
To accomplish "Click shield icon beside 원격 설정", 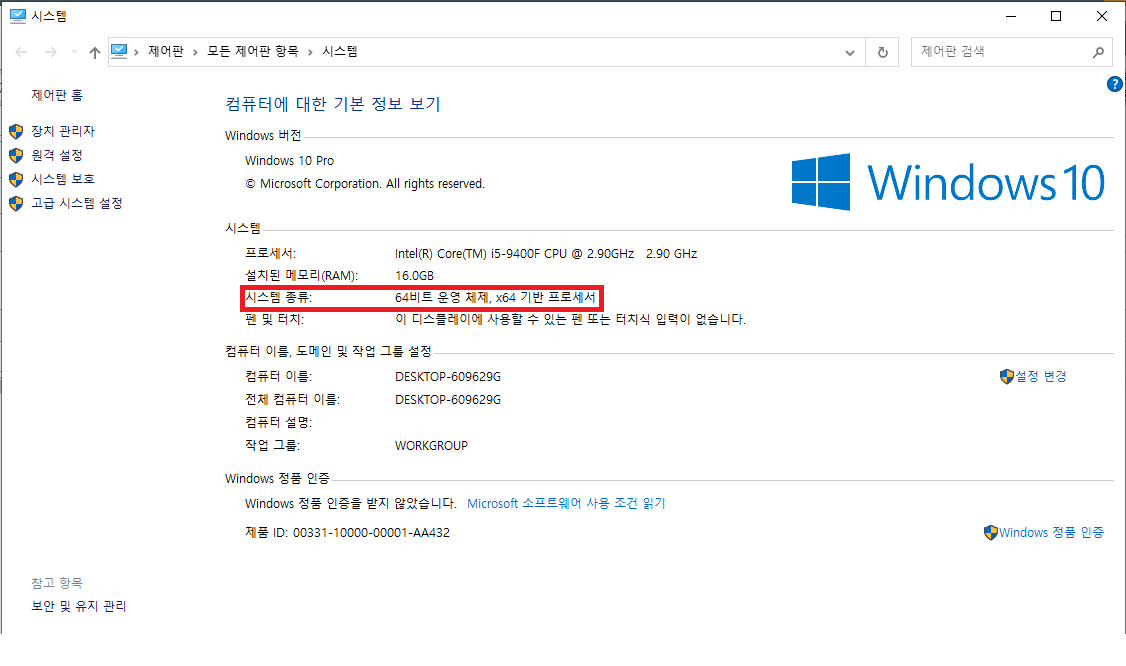I will [16, 155].
